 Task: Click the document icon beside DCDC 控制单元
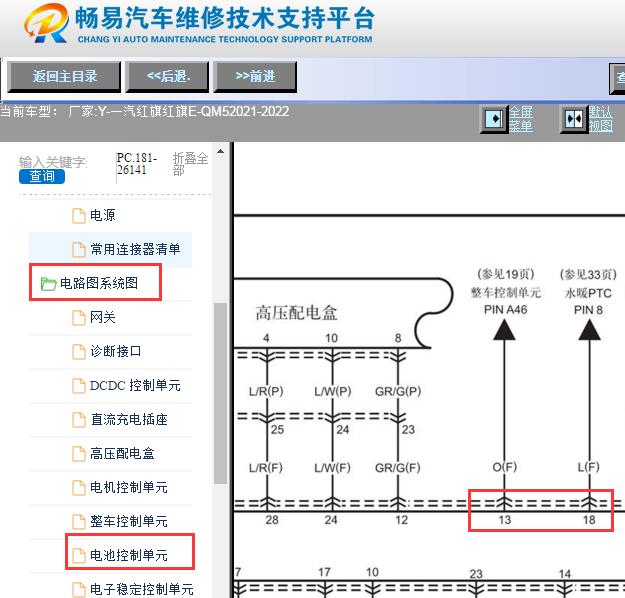point(79,386)
